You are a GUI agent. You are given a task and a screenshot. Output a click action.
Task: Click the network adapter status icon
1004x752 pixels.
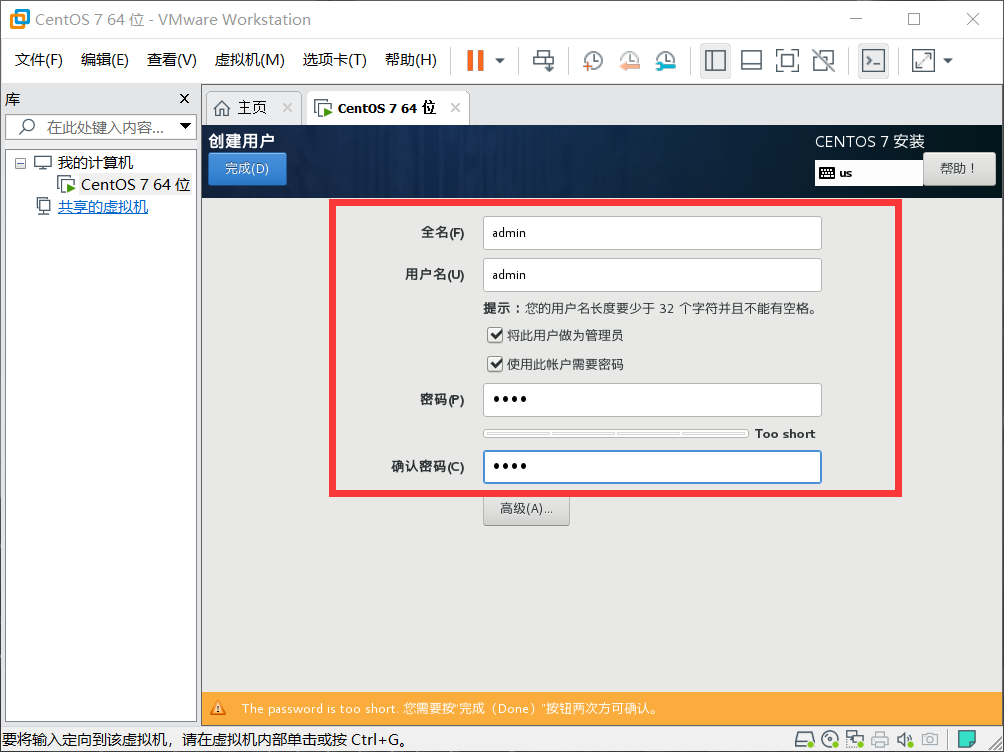854,740
